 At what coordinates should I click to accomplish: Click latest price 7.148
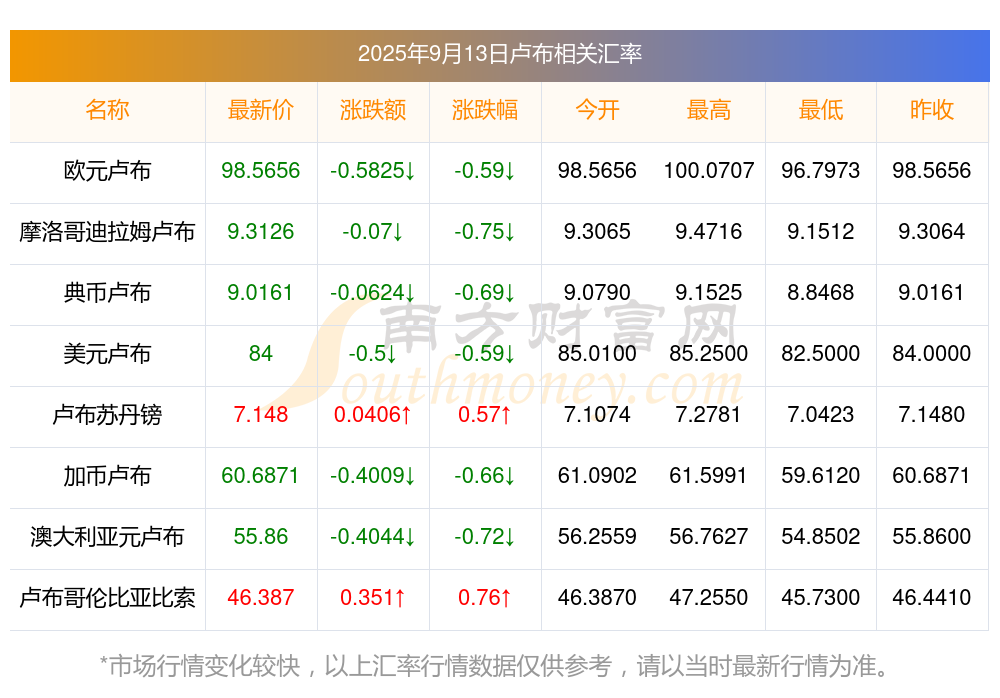(260, 415)
